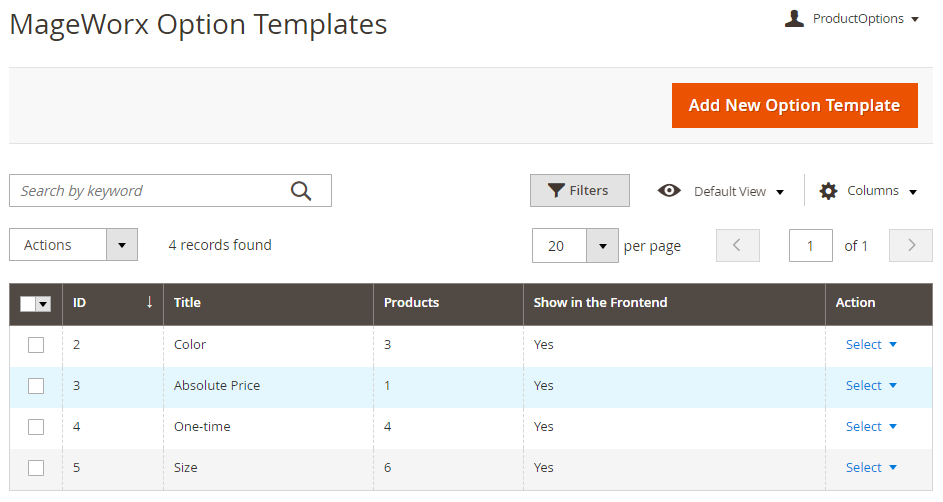Open the select-all dropdown arrow in header
943x502 pixels.
(43, 304)
